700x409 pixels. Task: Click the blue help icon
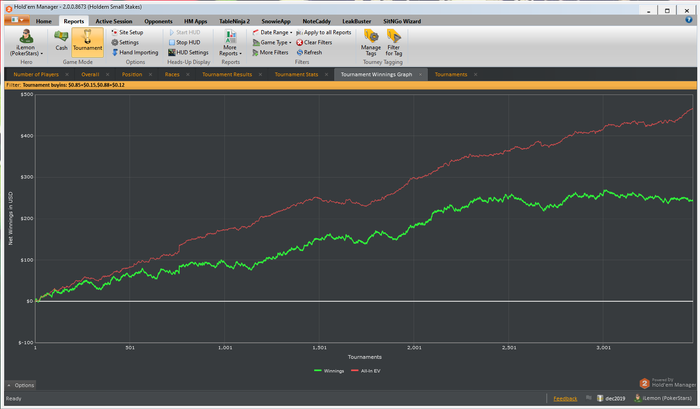tap(688, 20)
